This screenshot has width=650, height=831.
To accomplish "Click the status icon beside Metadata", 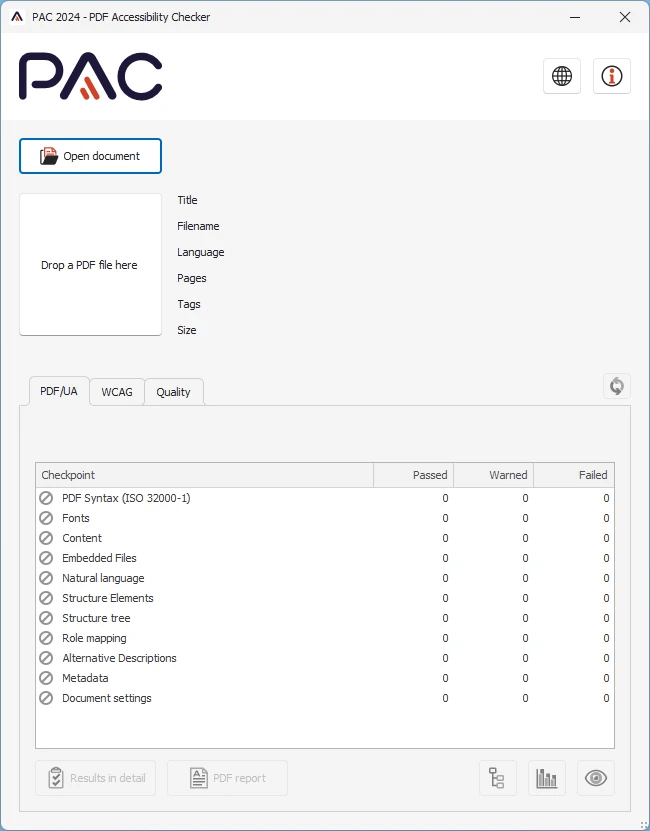I will point(46,678).
